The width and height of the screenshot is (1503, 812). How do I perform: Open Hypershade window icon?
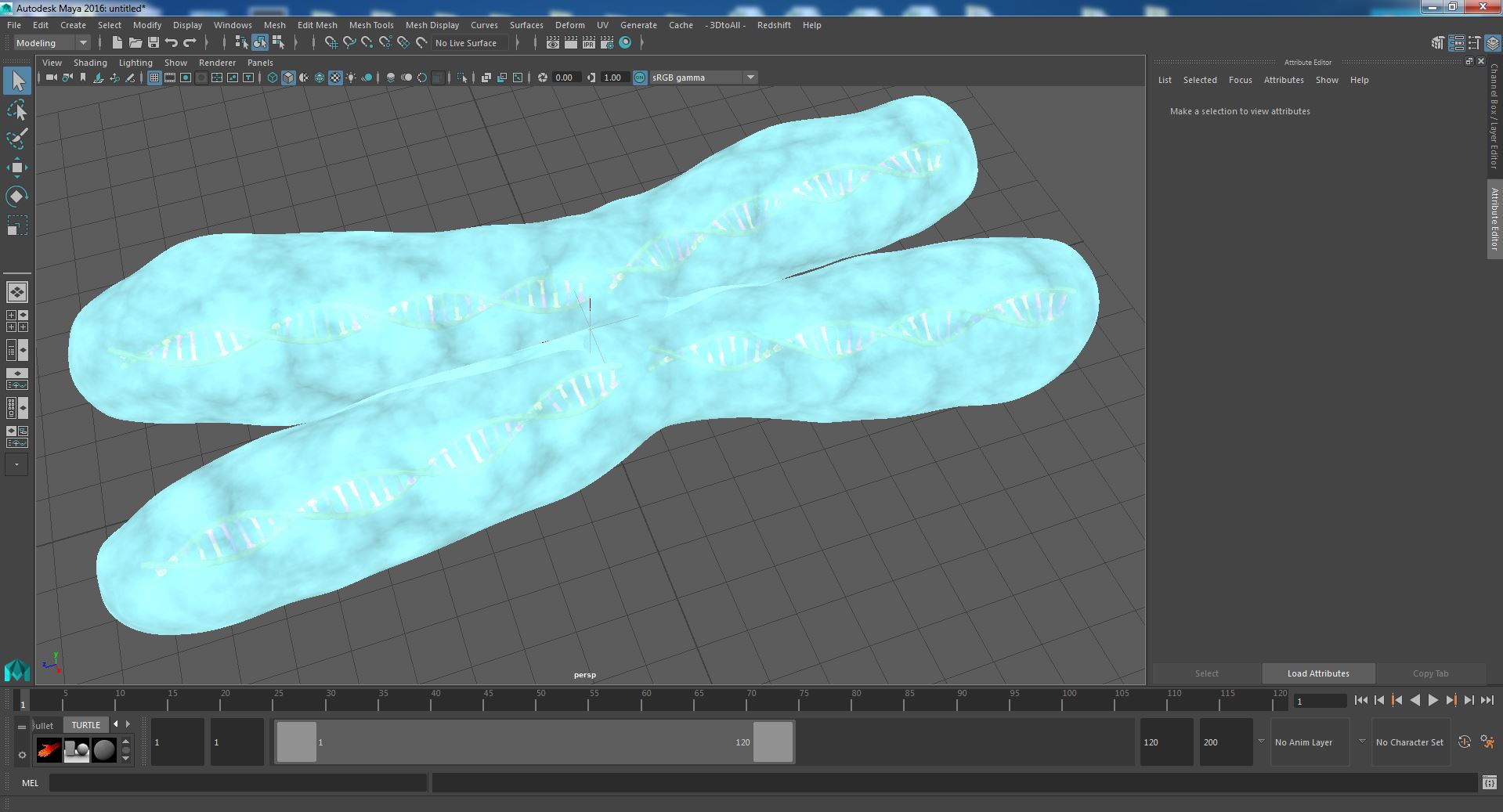pyautogui.click(x=625, y=43)
